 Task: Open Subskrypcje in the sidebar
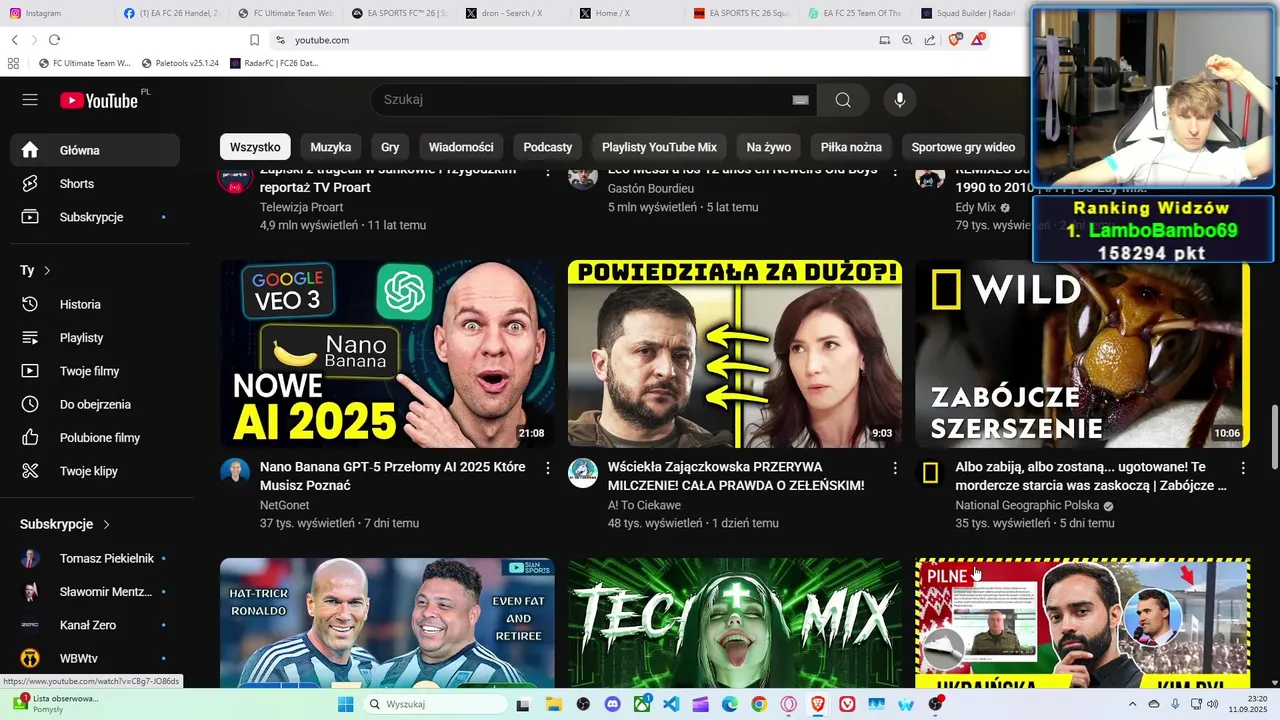point(95,217)
